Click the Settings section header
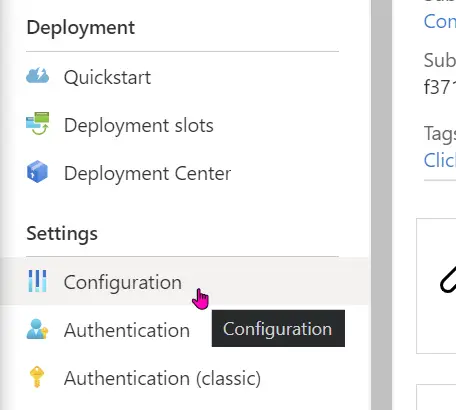Screen dimensions: 456x410 62,233
